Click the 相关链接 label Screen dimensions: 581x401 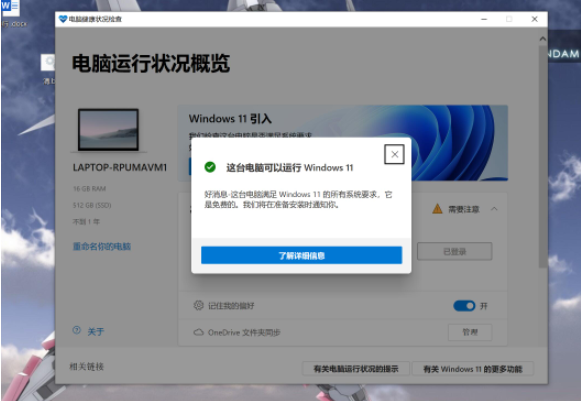click(x=86, y=367)
